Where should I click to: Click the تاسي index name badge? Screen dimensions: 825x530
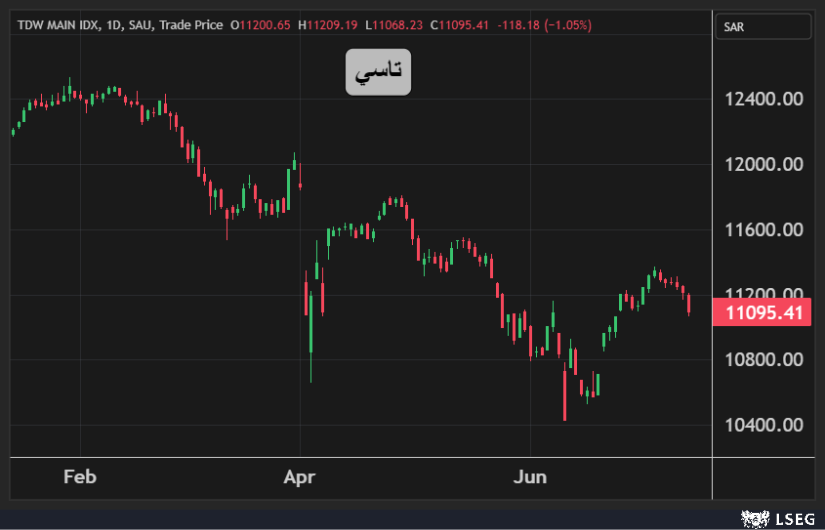[378, 71]
